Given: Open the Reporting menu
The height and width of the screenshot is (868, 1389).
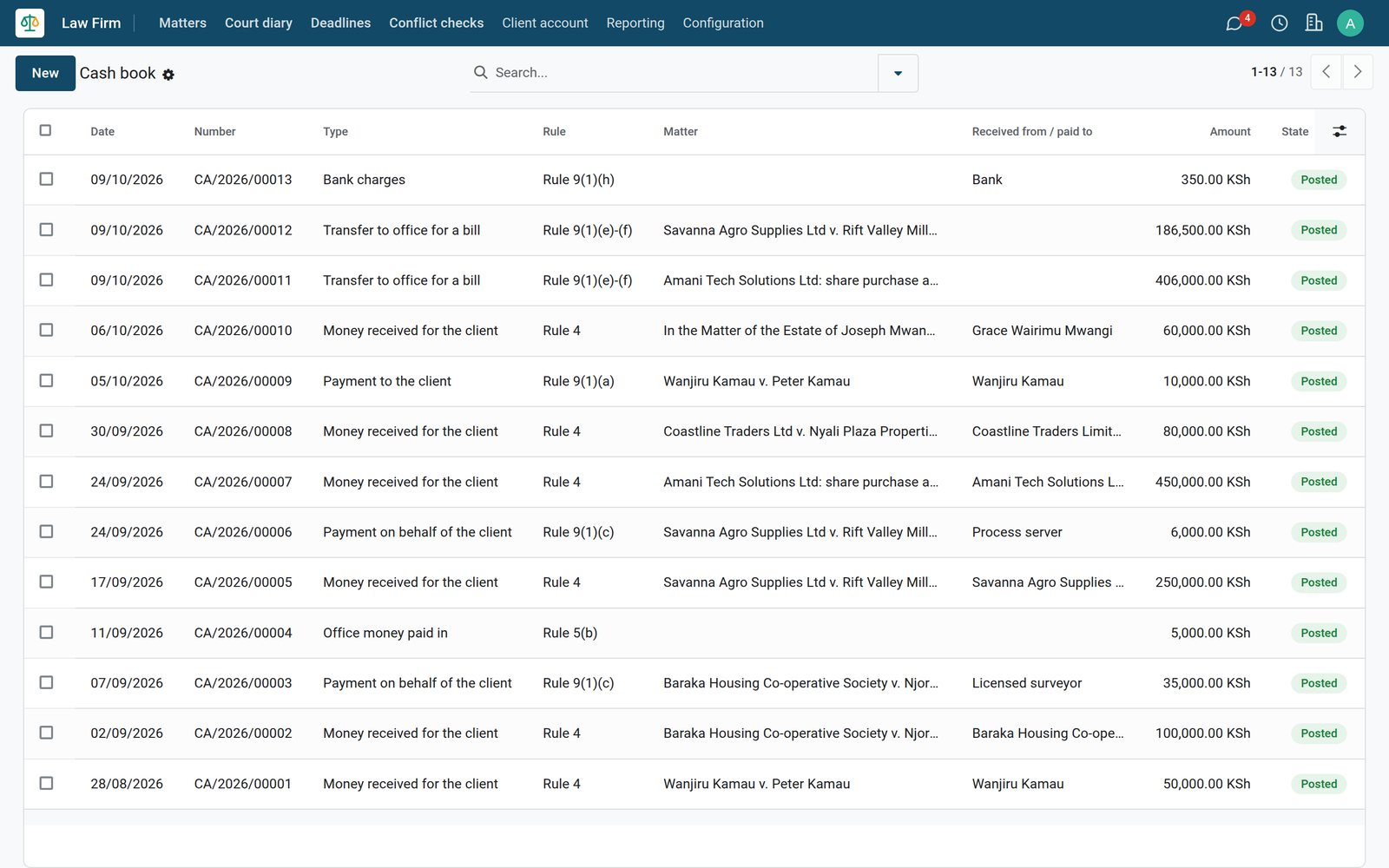Looking at the screenshot, I should click(635, 23).
